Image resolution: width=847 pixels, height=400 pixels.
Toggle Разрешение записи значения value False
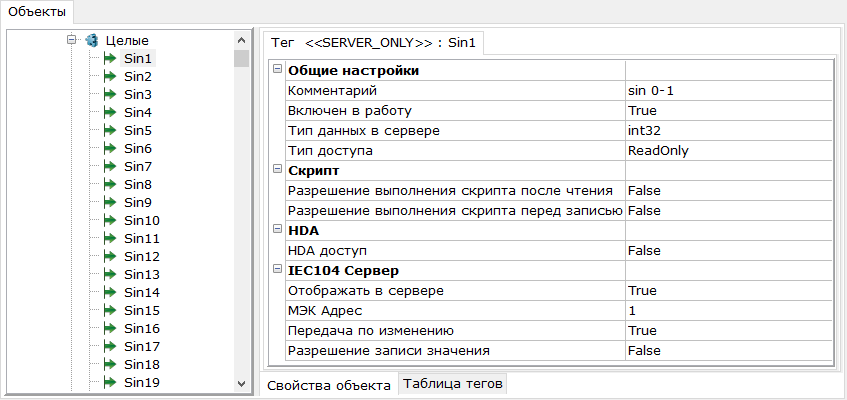pyautogui.click(x=728, y=350)
